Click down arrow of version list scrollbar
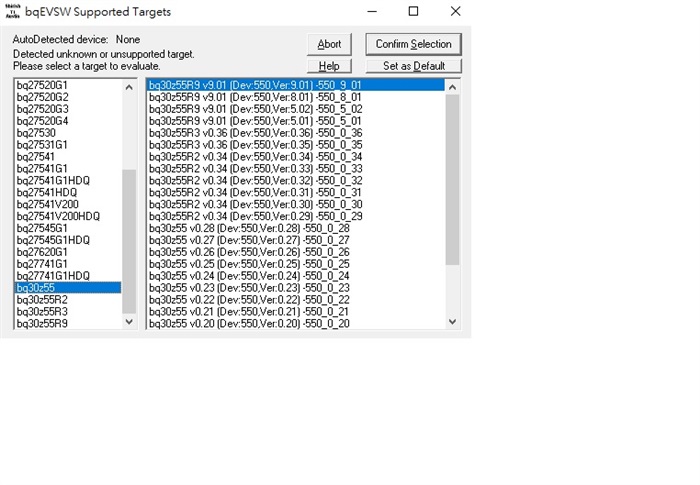The height and width of the screenshot is (485, 700). pos(452,322)
